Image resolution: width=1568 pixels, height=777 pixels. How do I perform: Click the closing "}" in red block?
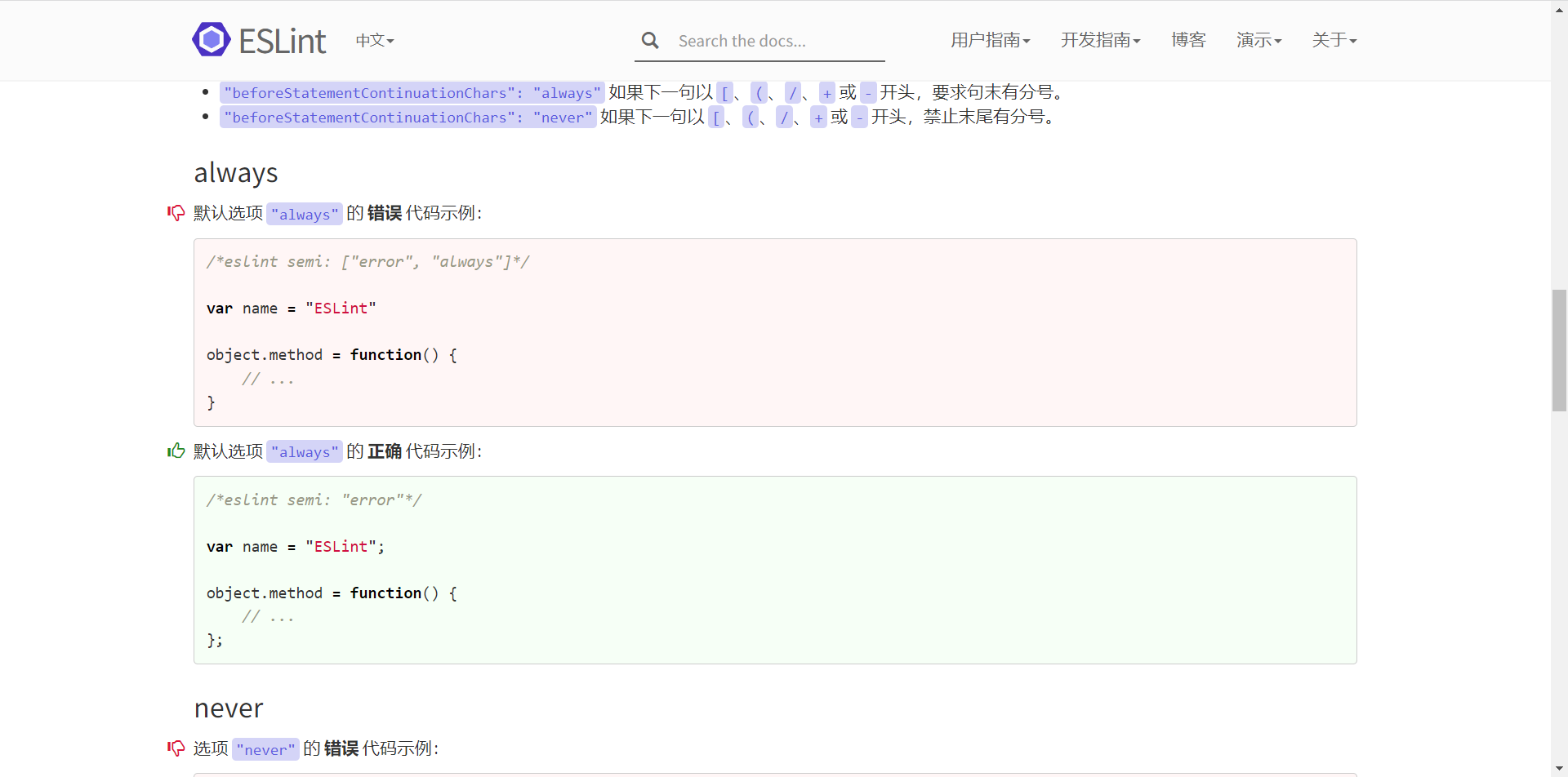[211, 402]
